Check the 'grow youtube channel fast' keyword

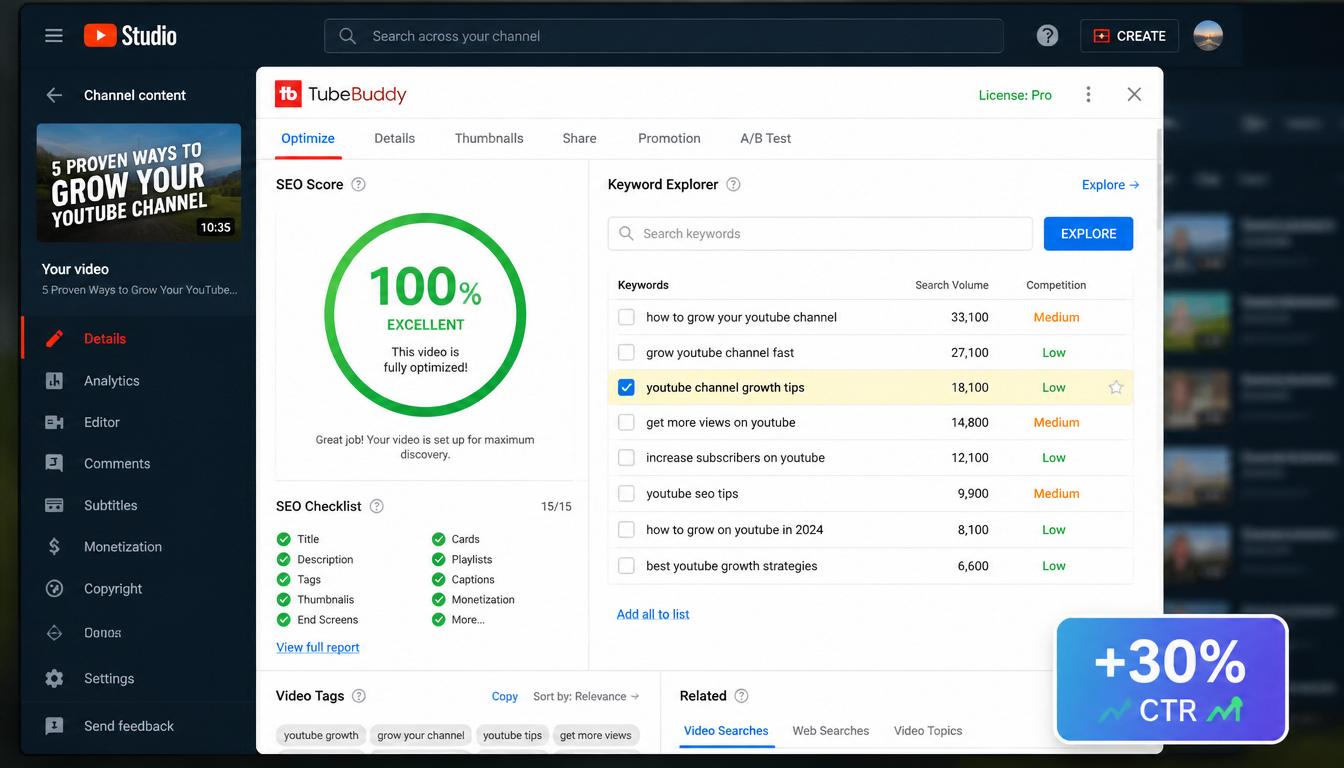[626, 352]
